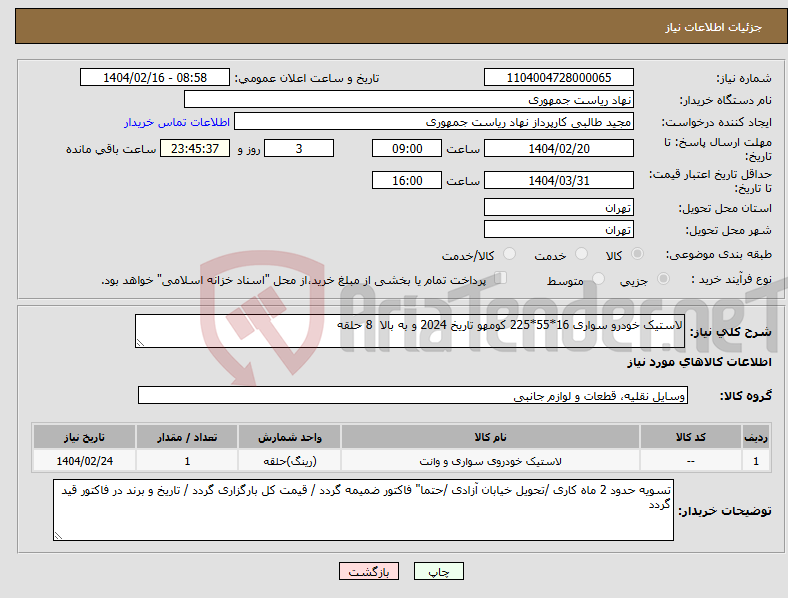Click the need date cell 1404/02/24
The width and height of the screenshot is (788, 598).
point(84,461)
